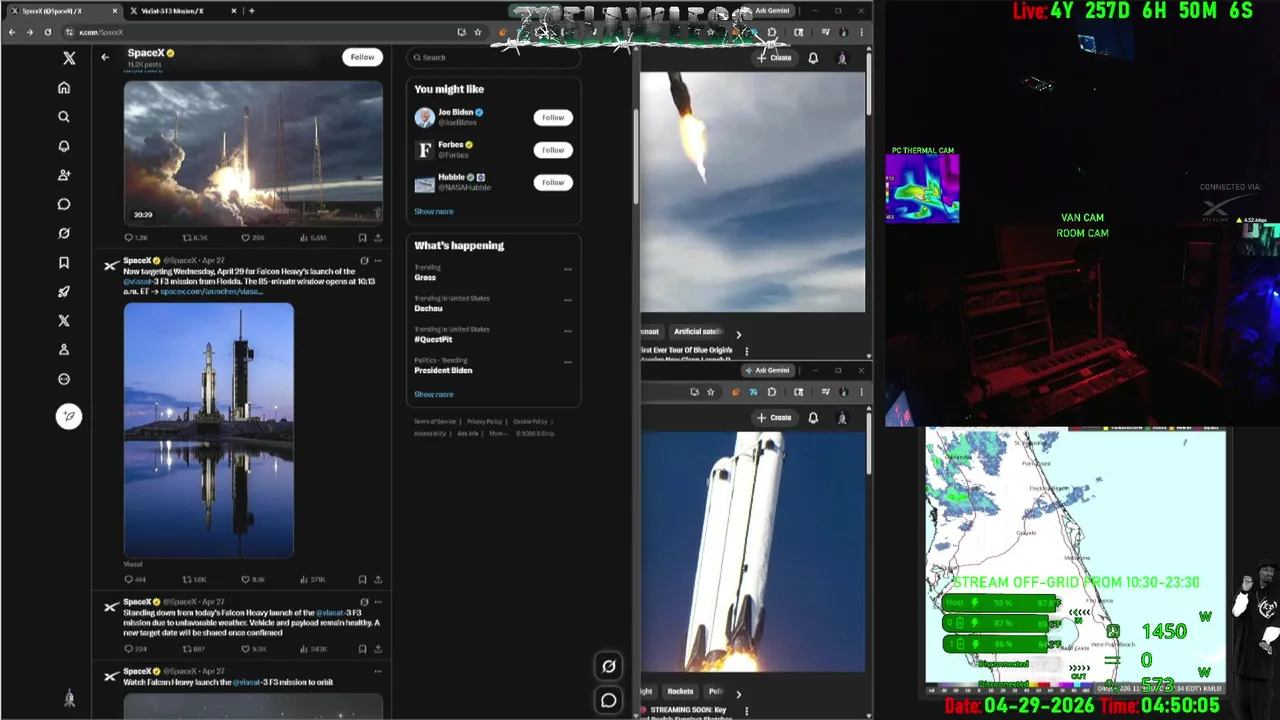The width and height of the screenshot is (1280, 720).
Task: Expand chip row arrow in upper YouTube window
Action: [x=739, y=335]
